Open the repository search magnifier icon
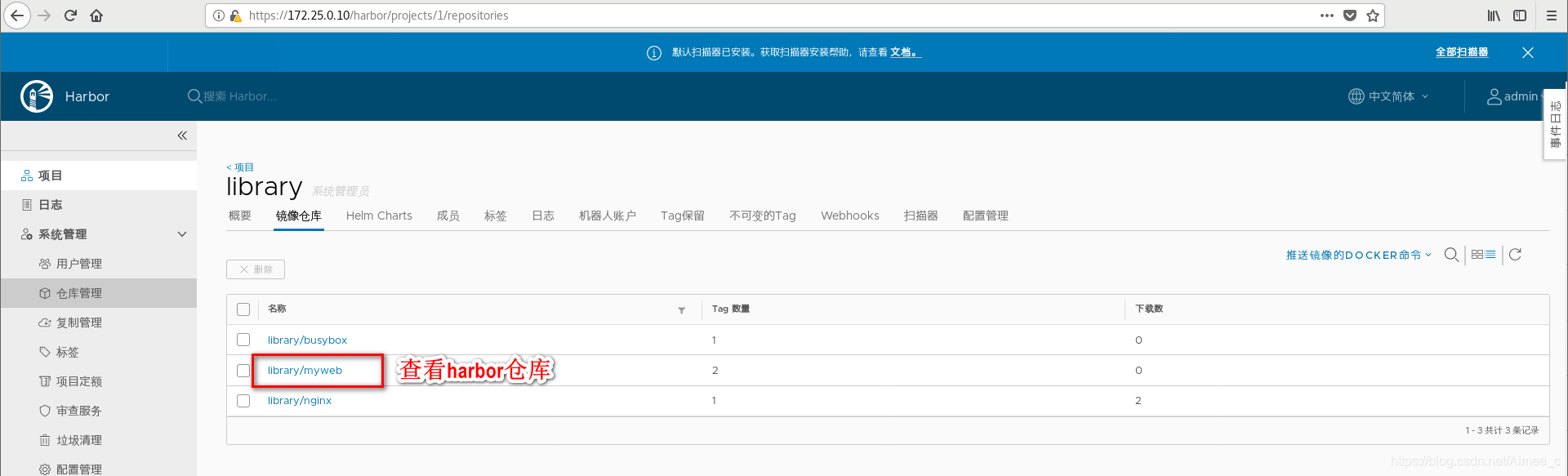1568x476 pixels. tap(1451, 255)
